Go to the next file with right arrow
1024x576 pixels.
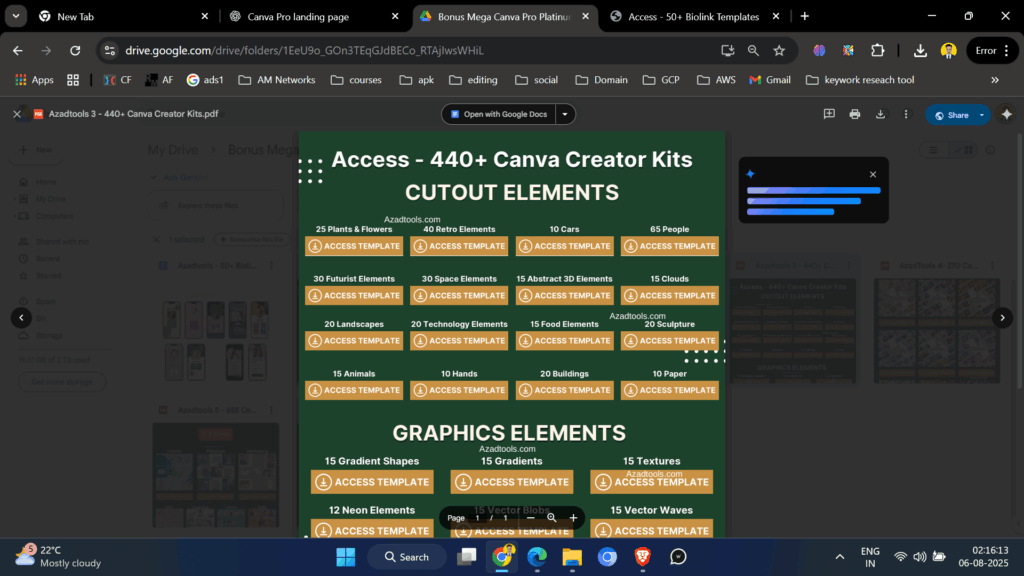[1002, 318]
